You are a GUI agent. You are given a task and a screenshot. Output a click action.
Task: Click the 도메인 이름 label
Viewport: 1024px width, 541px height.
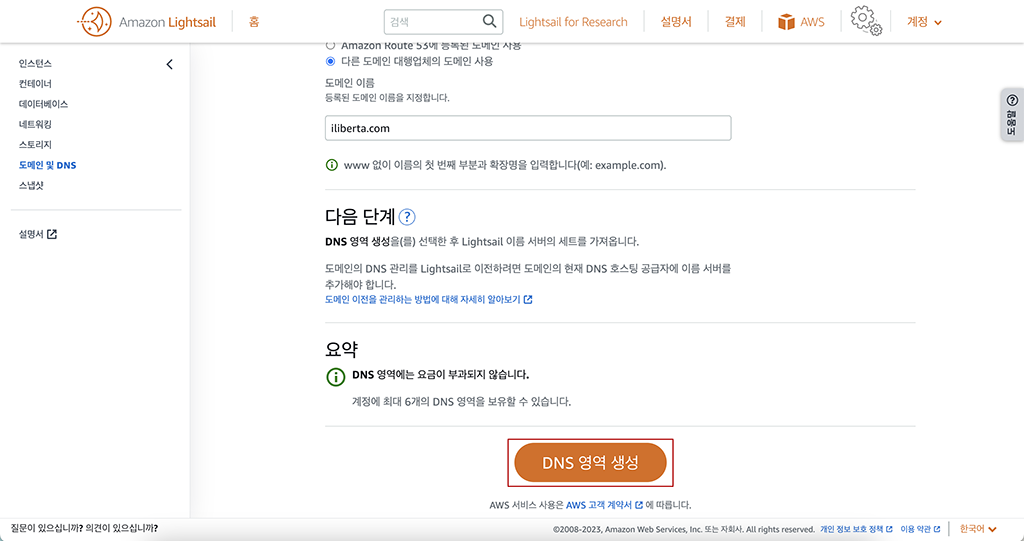(349, 83)
